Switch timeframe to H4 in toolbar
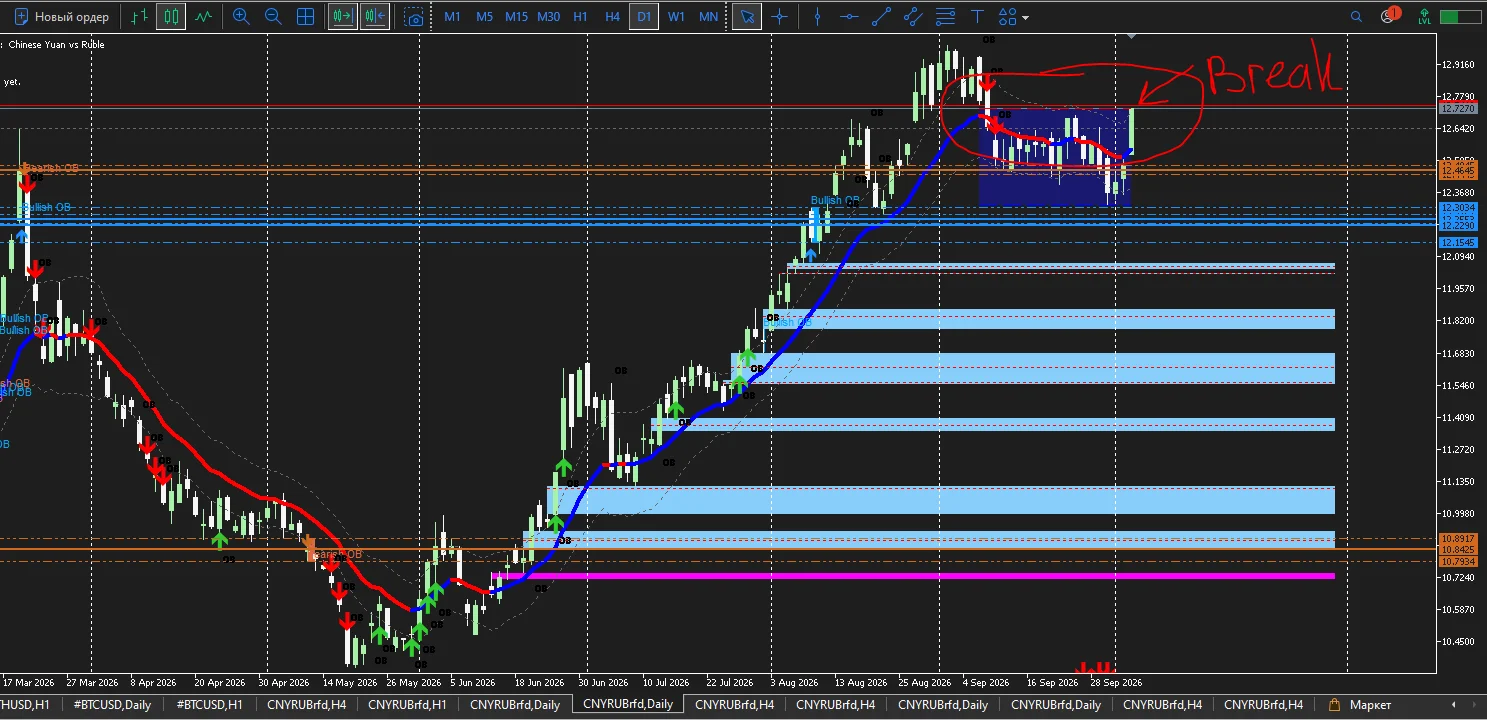Screen dimensions: 1487x720 point(612,17)
